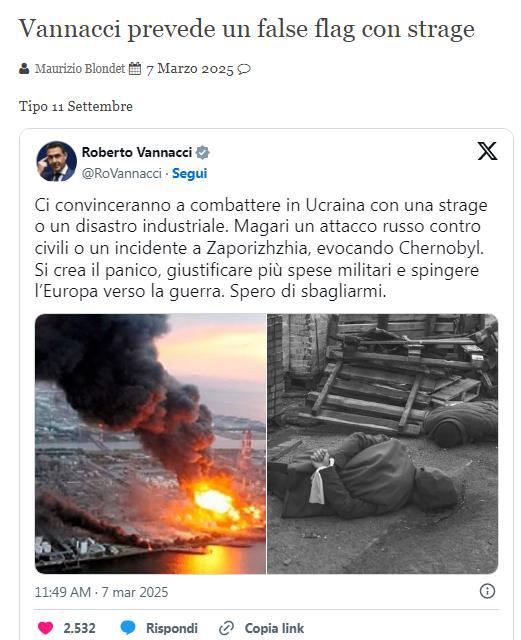Screen dimensions: 521x640
Task: Click the Rispondi reply button
Action: pyautogui.click(x=171, y=628)
